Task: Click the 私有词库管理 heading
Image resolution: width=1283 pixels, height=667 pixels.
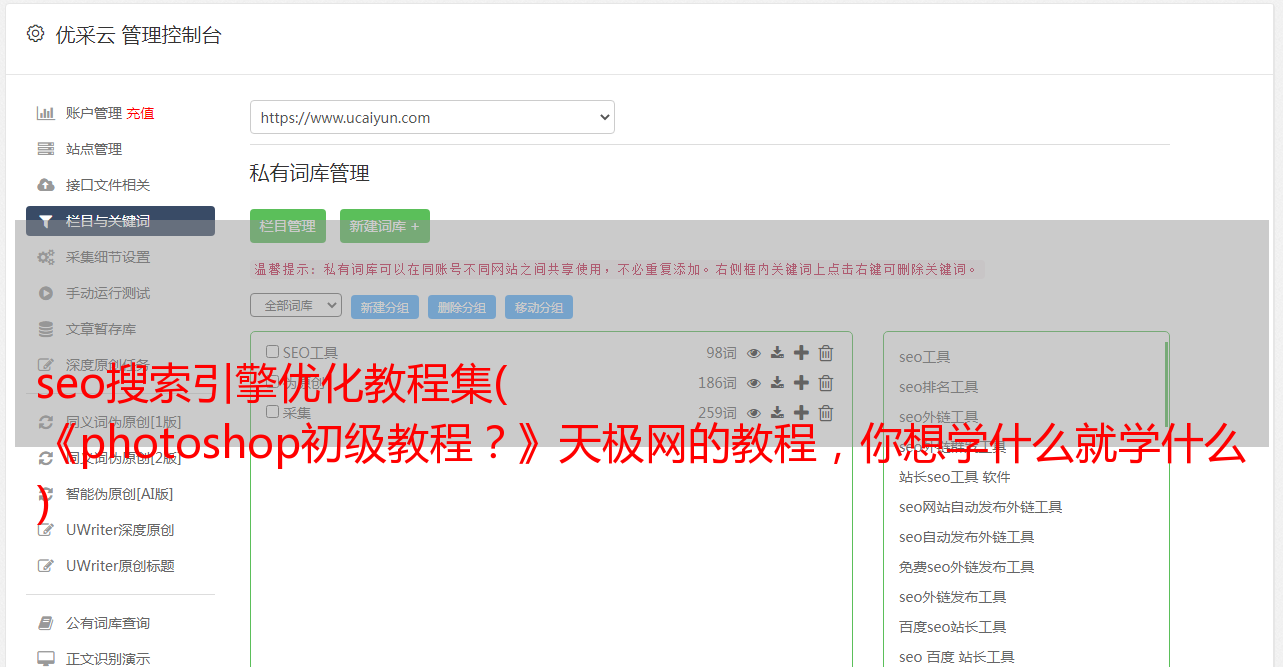Action: 310,173
